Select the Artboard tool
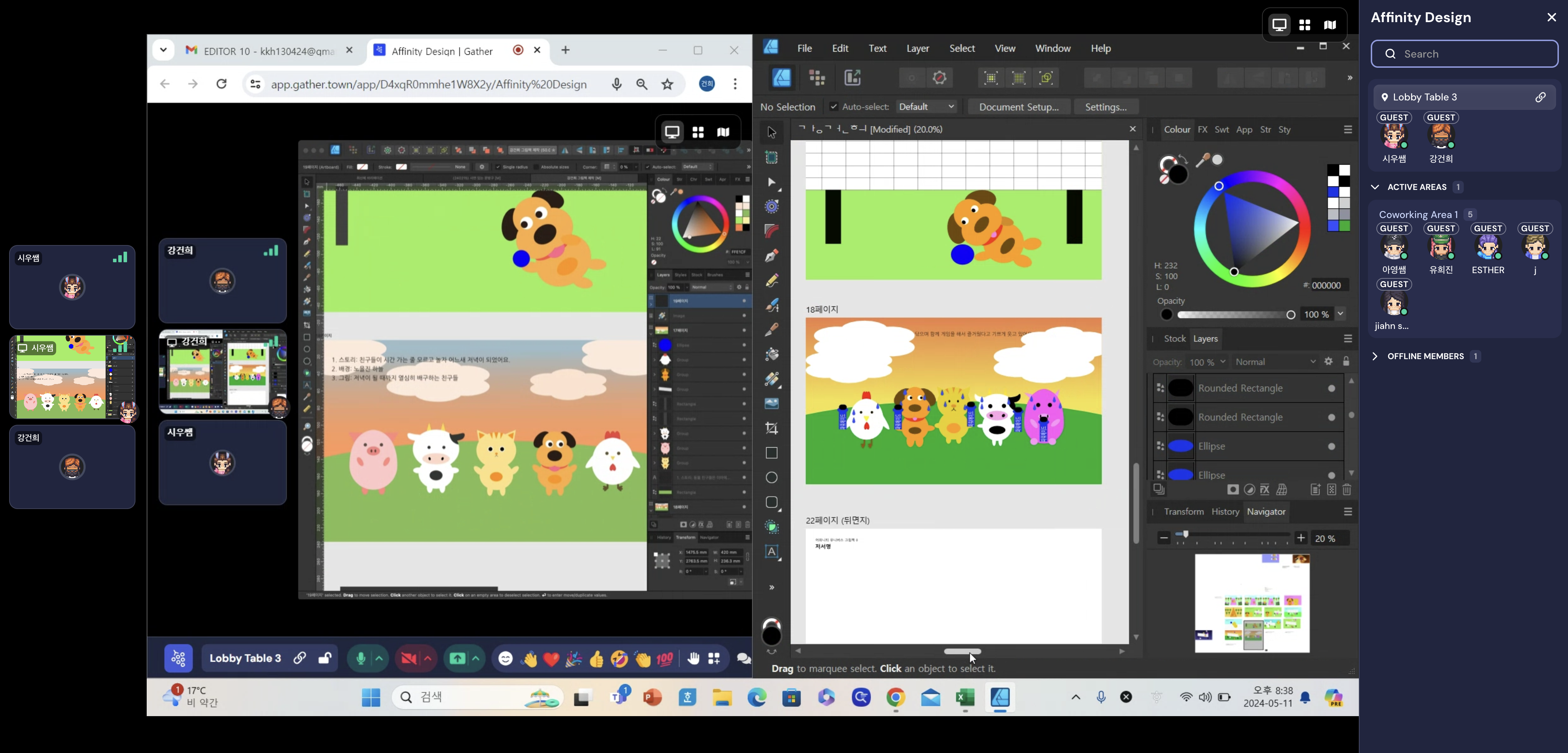Screen dimensions: 1568x753 click(x=771, y=157)
